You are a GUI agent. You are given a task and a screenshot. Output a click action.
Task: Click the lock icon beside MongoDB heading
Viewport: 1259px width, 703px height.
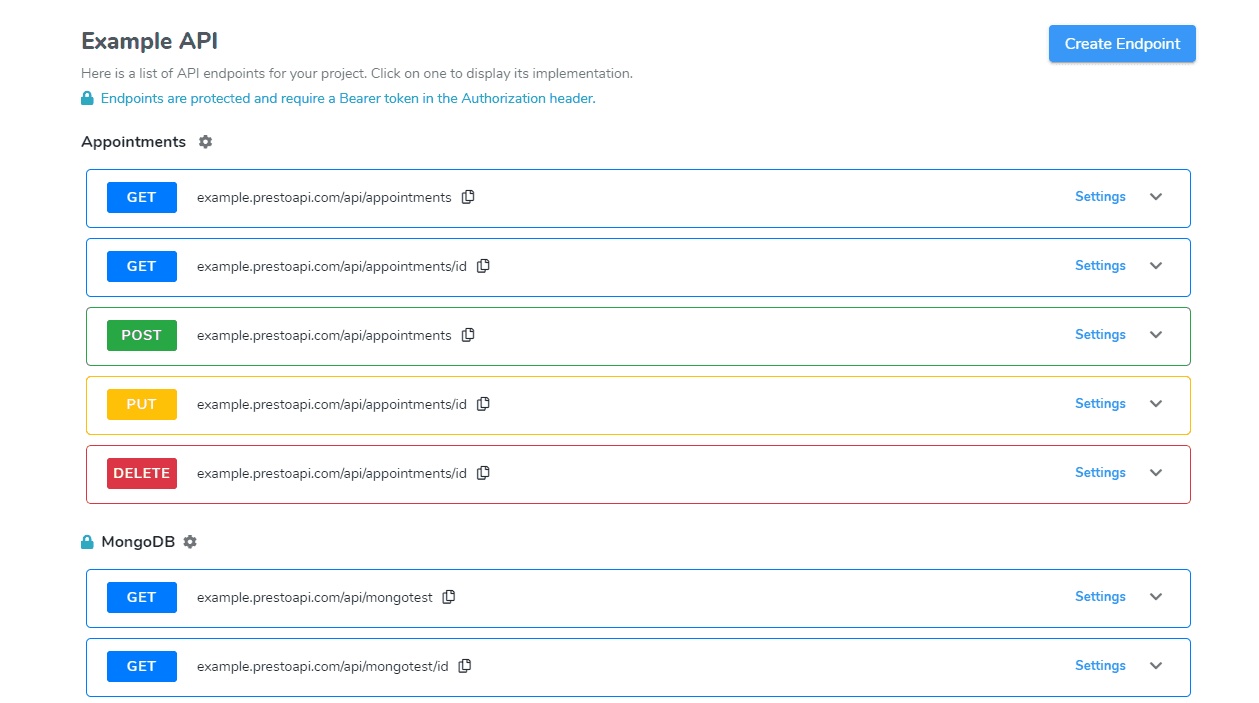(86, 541)
